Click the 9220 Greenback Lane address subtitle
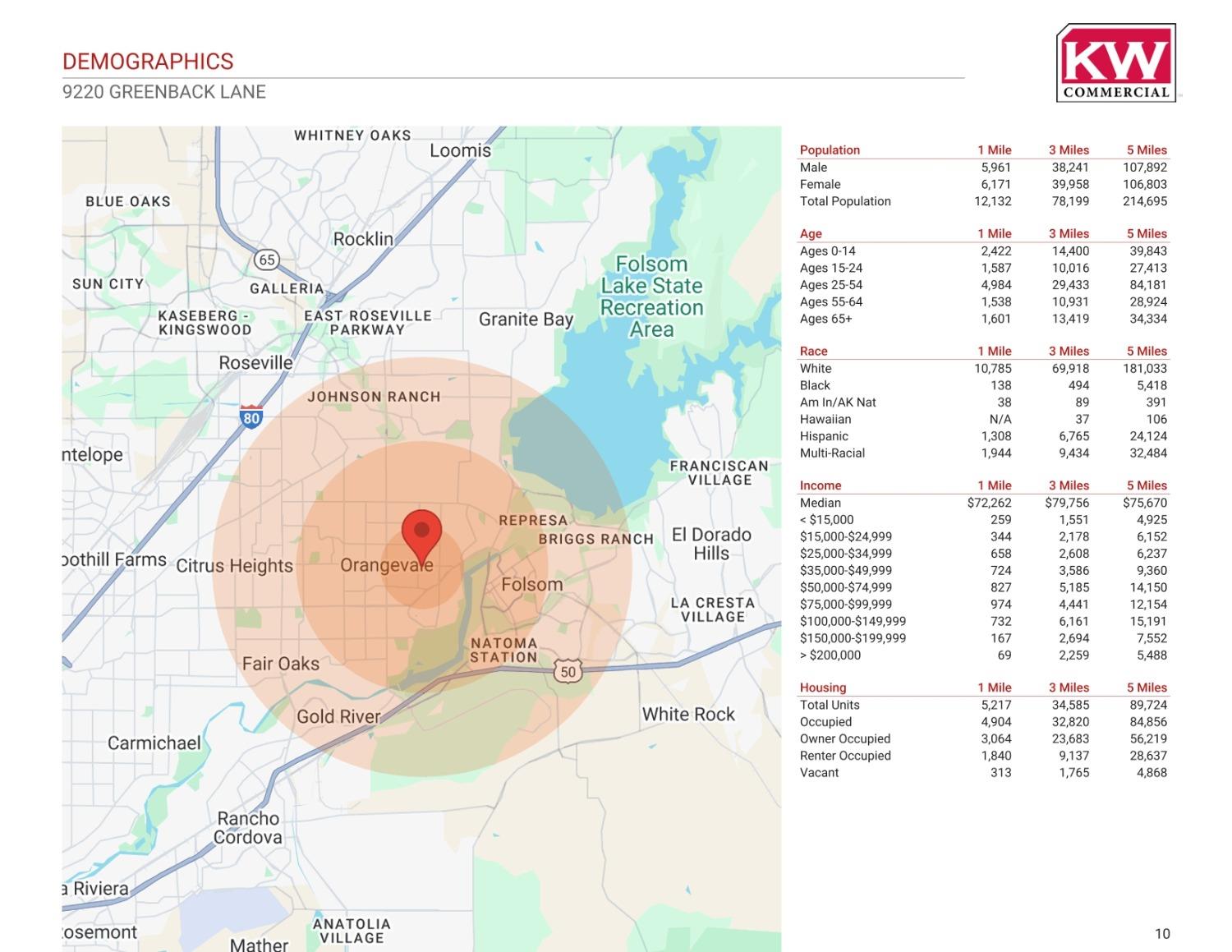Screen dimensions: 1232x952 point(164,92)
